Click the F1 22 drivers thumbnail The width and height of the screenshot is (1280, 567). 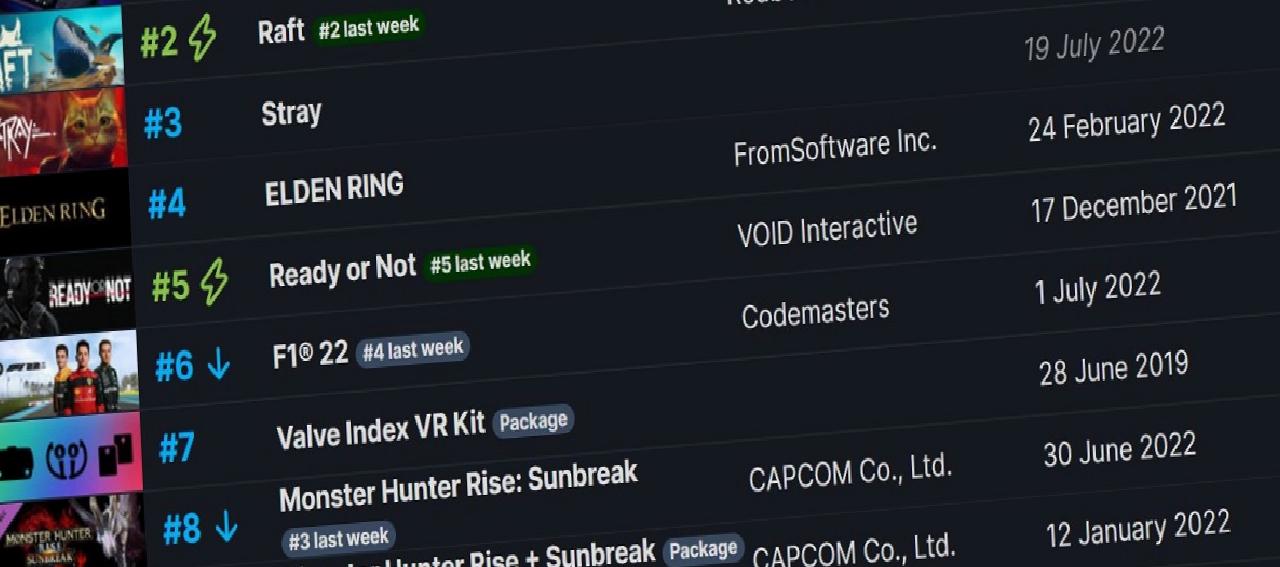click(69, 376)
